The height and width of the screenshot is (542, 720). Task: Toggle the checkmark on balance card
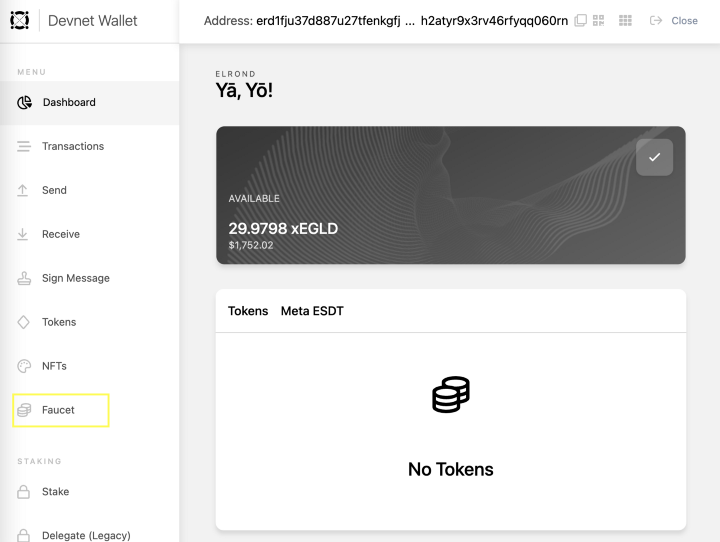tap(654, 157)
